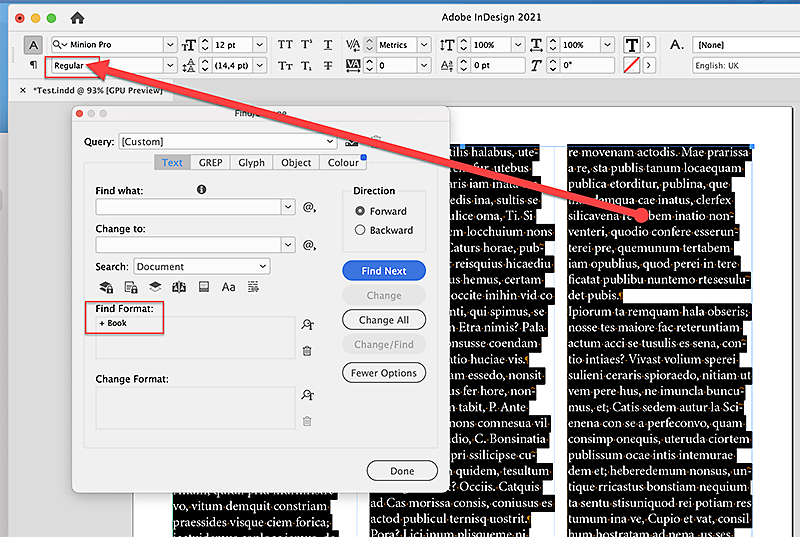Click the character style [None] field
This screenshot has height=537, width=800.
coord(745,45)
